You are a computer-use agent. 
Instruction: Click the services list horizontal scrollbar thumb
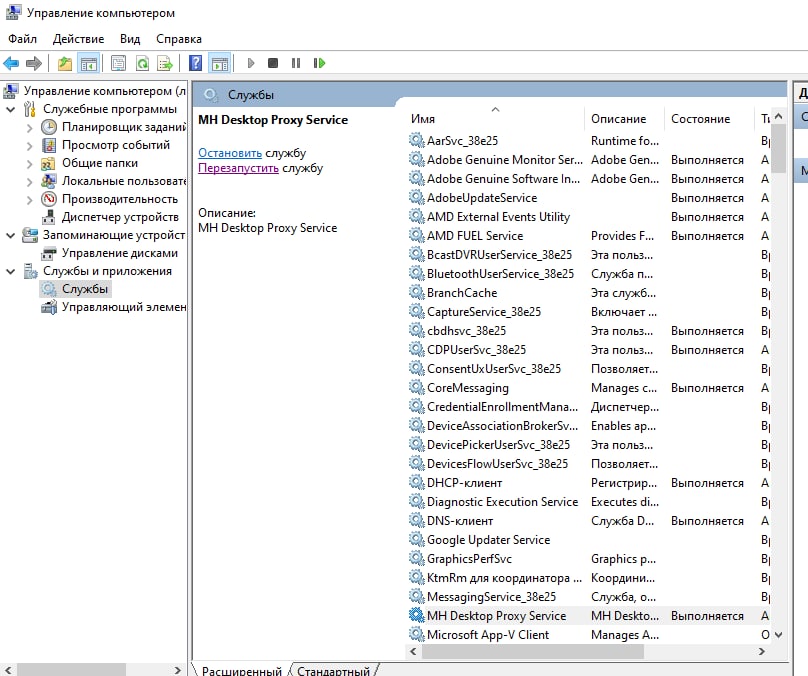point(532,651)
